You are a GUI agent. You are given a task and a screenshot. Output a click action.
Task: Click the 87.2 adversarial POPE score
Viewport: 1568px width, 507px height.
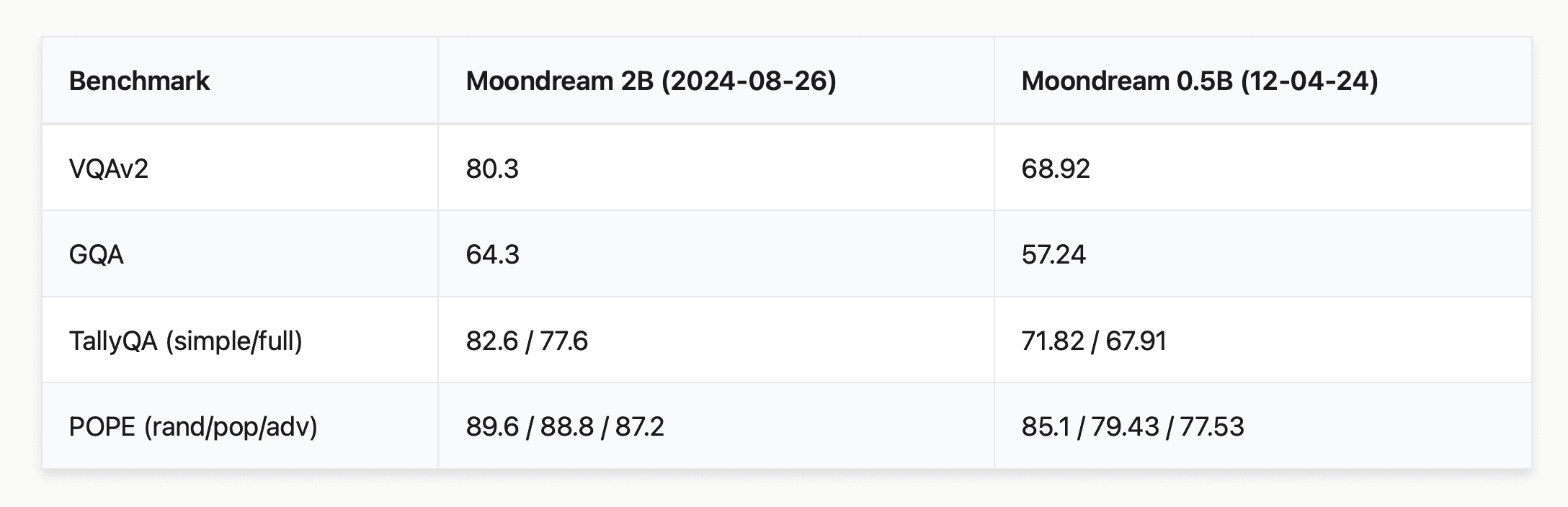[639, 427]
